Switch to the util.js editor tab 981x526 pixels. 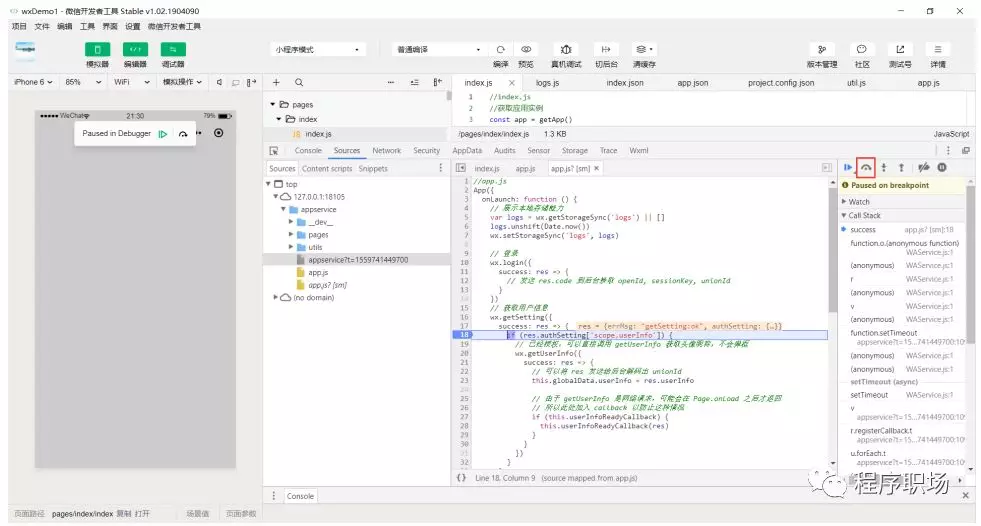click(x=856, y=83)
